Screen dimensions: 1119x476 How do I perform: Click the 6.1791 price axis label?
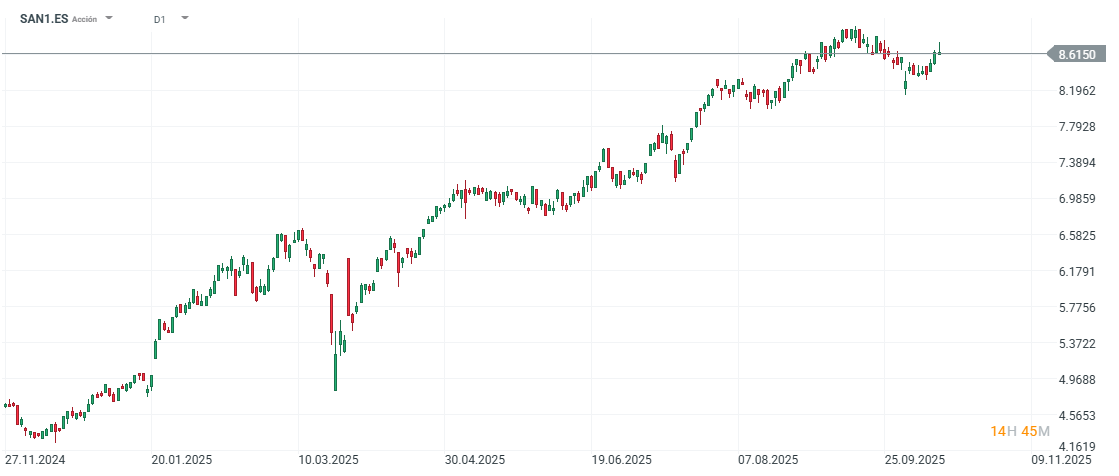[x=1077, y=272]
